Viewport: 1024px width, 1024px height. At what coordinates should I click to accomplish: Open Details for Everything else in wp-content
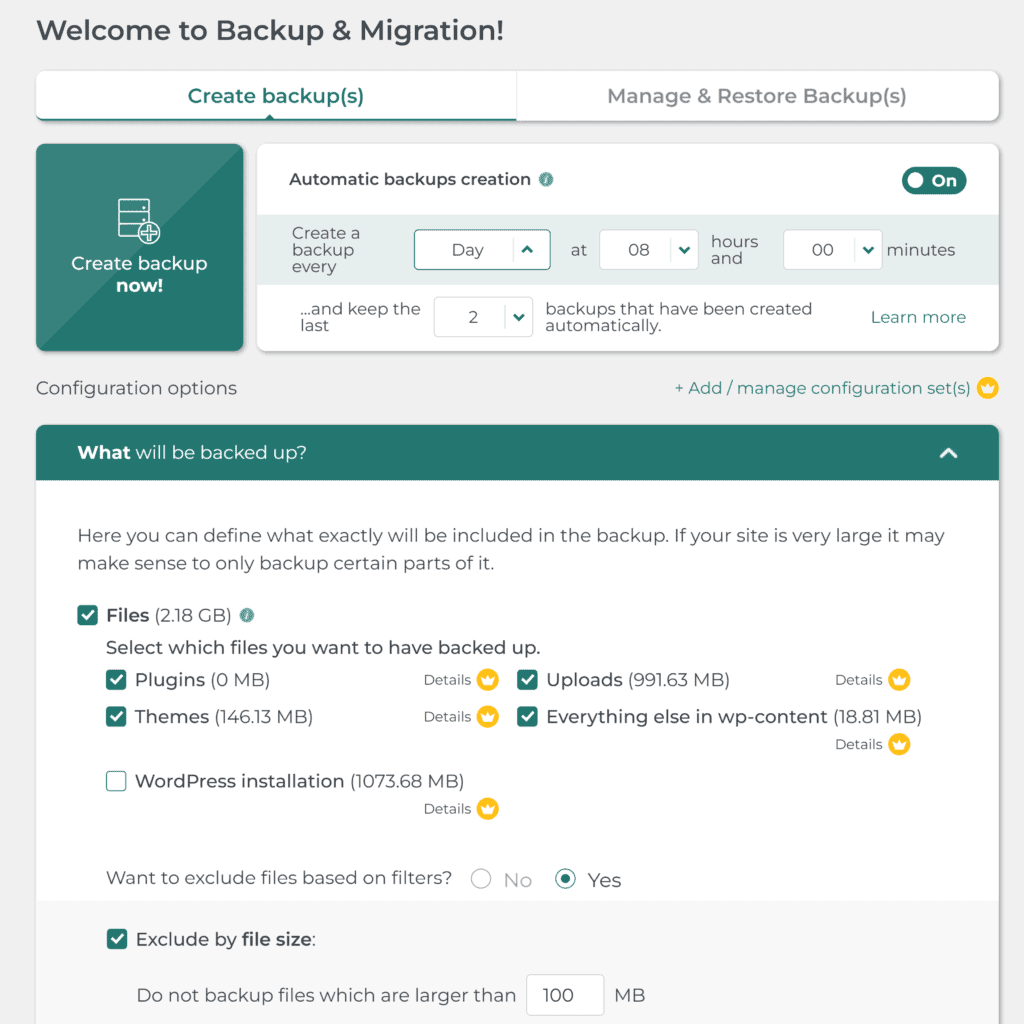tap(859, 744)
